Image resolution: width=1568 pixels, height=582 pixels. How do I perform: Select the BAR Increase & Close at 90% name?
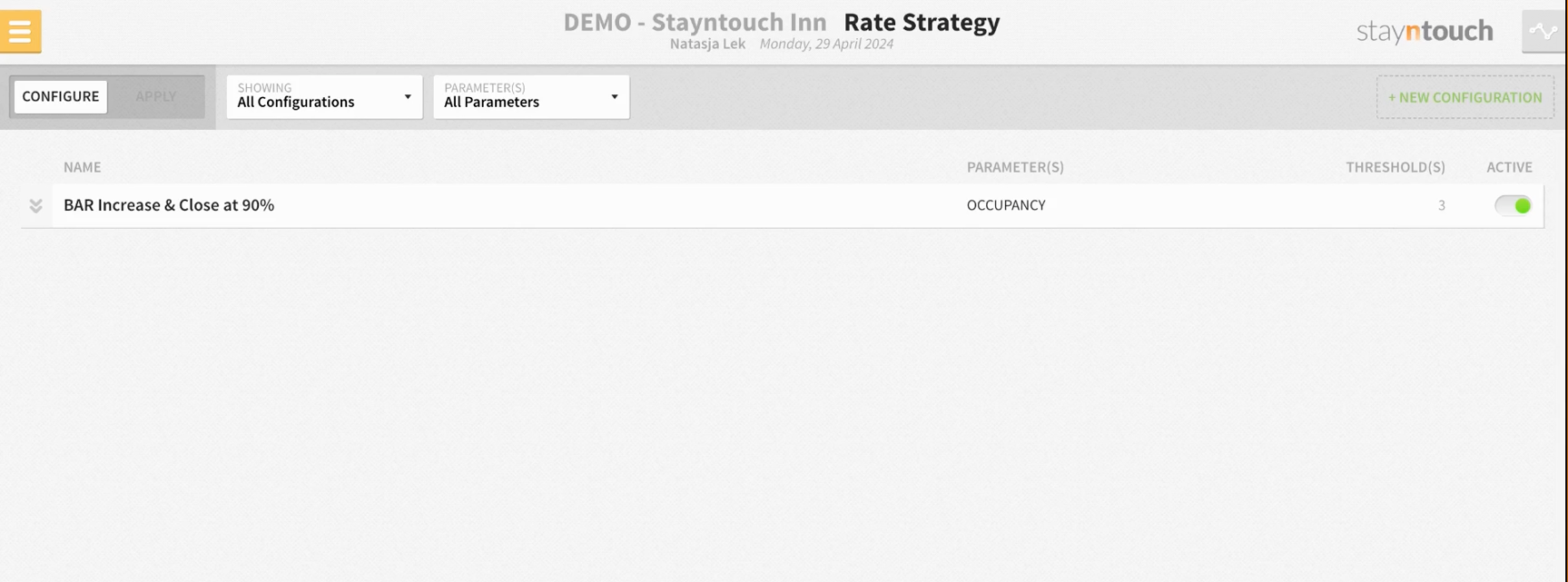(169, 205)
